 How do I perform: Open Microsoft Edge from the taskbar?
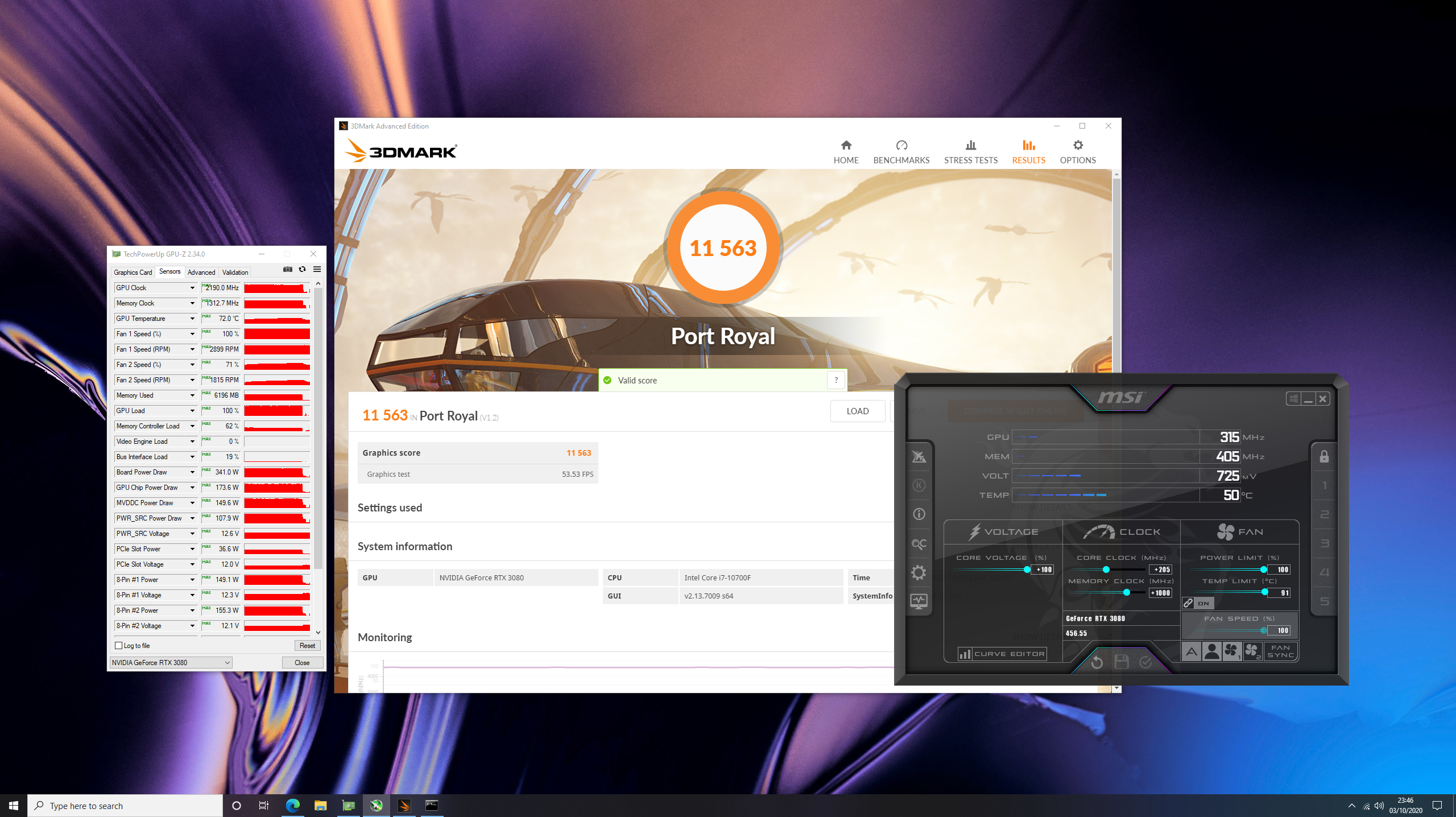[x=293, y=806]
